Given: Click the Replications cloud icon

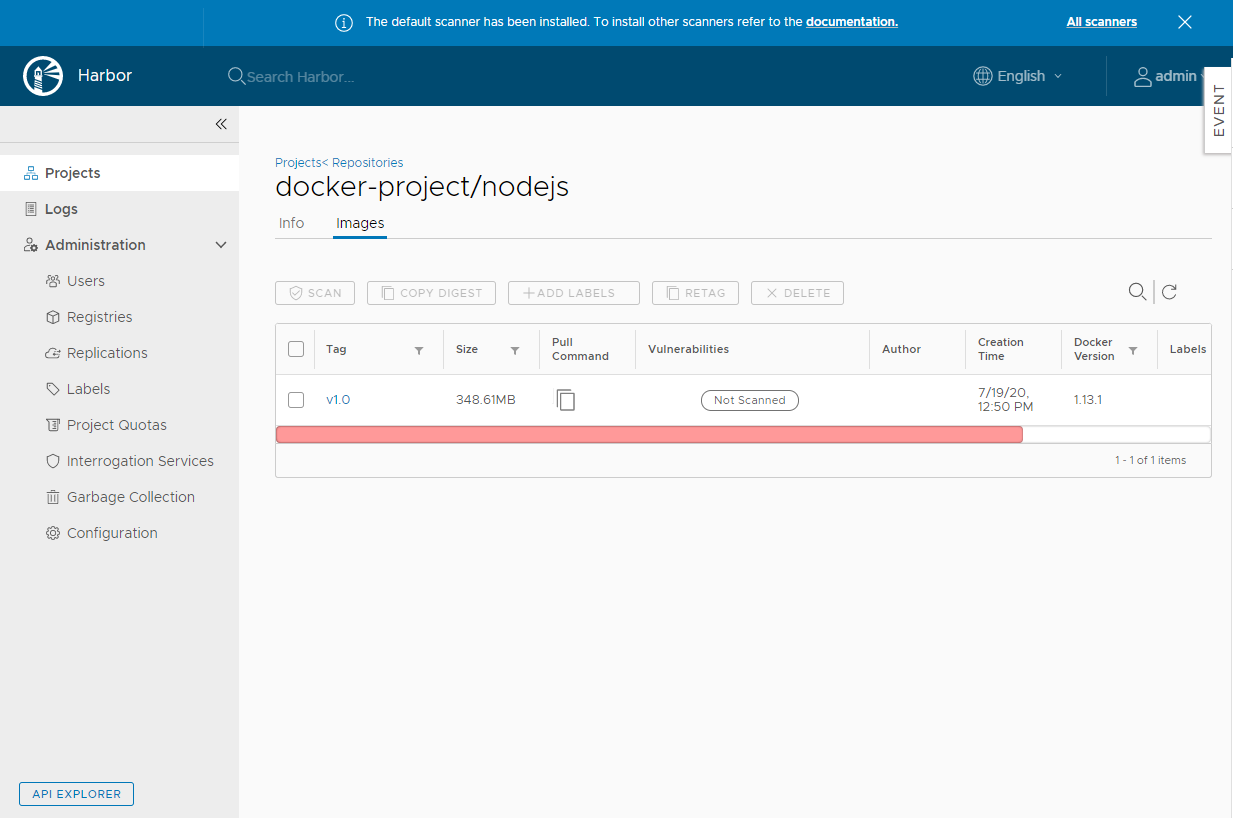Looking at the screenshot, I should 53,353.
